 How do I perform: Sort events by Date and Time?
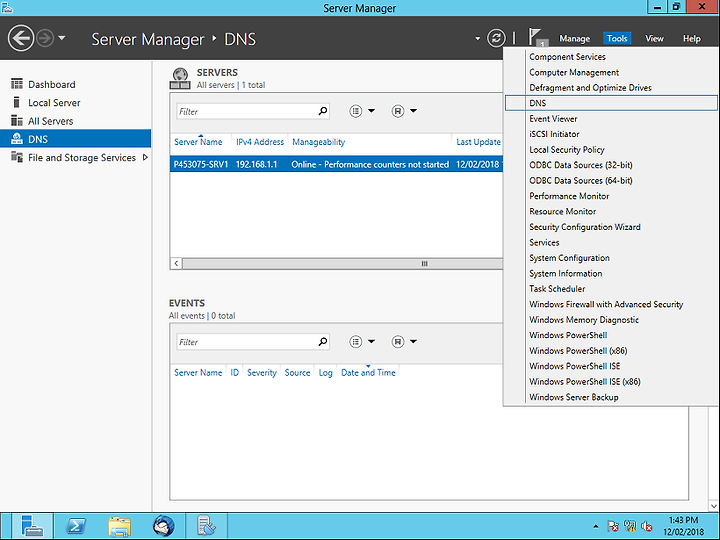click(x=368, y=372)
